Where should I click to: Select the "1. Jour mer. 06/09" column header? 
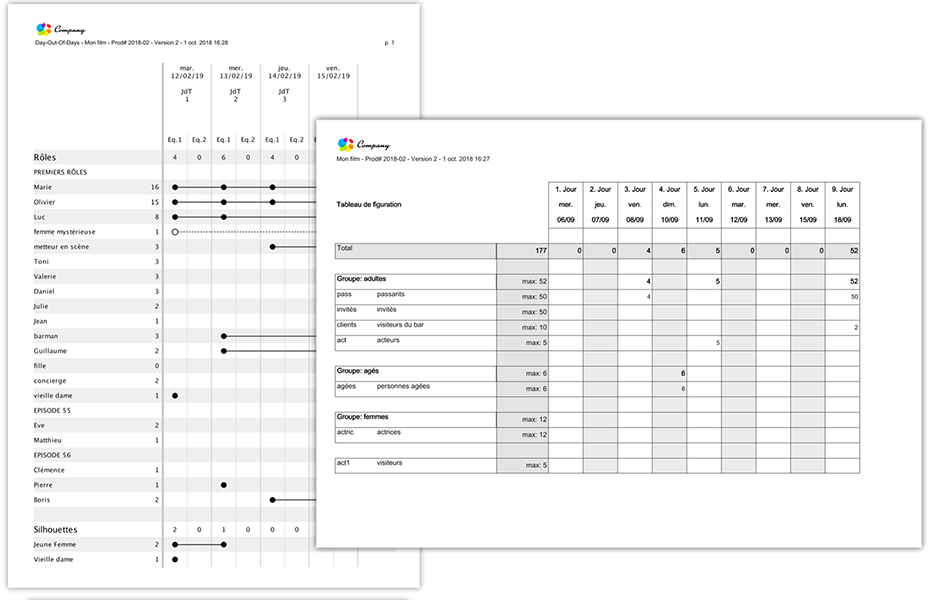[566, 204]
